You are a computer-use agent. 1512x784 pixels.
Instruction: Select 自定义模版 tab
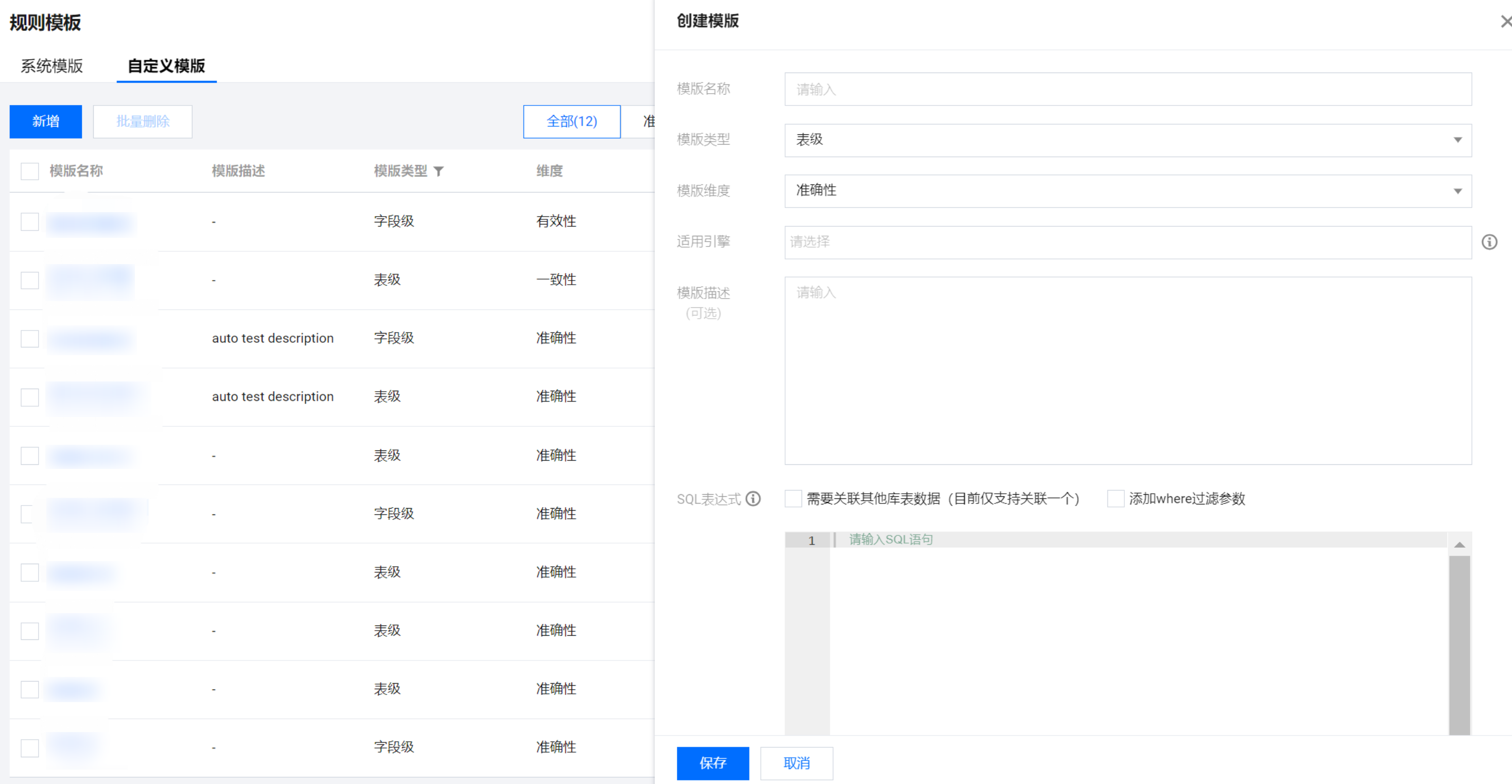tap(166, 66)
